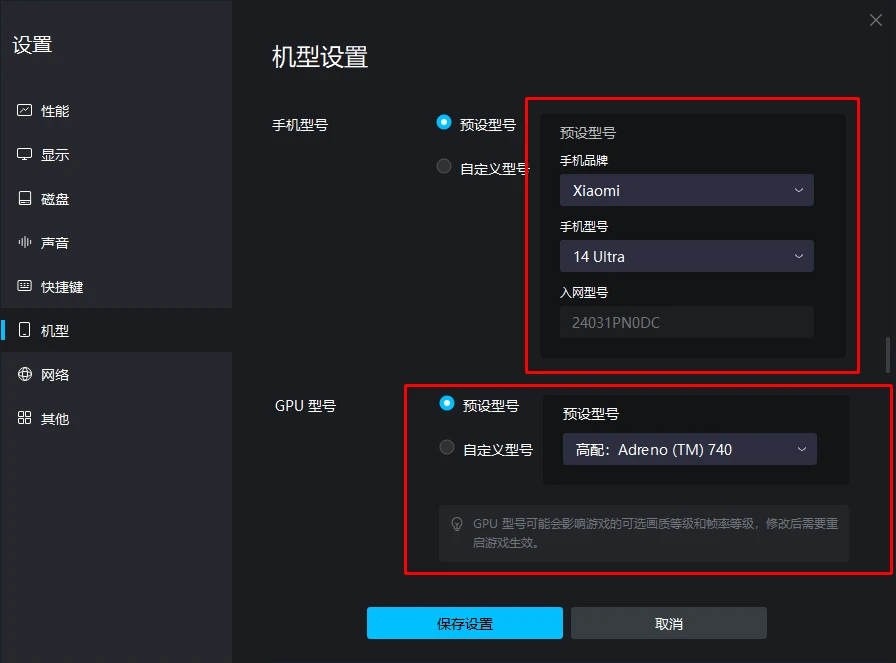Image resolution: width=896 pixels, height=663 pixels.
Task: Open the 性能 settings section
Action: (x=116, y=111)
